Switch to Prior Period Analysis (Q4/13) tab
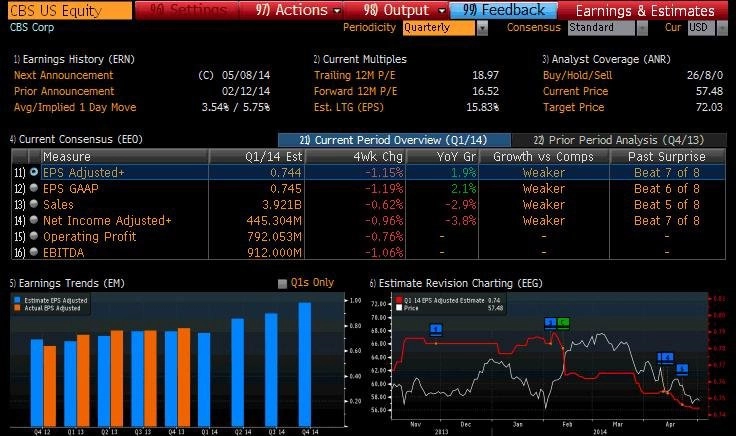The height and width of the screenshot is (436, 736). pyautogui.click(x=619, y=140)
